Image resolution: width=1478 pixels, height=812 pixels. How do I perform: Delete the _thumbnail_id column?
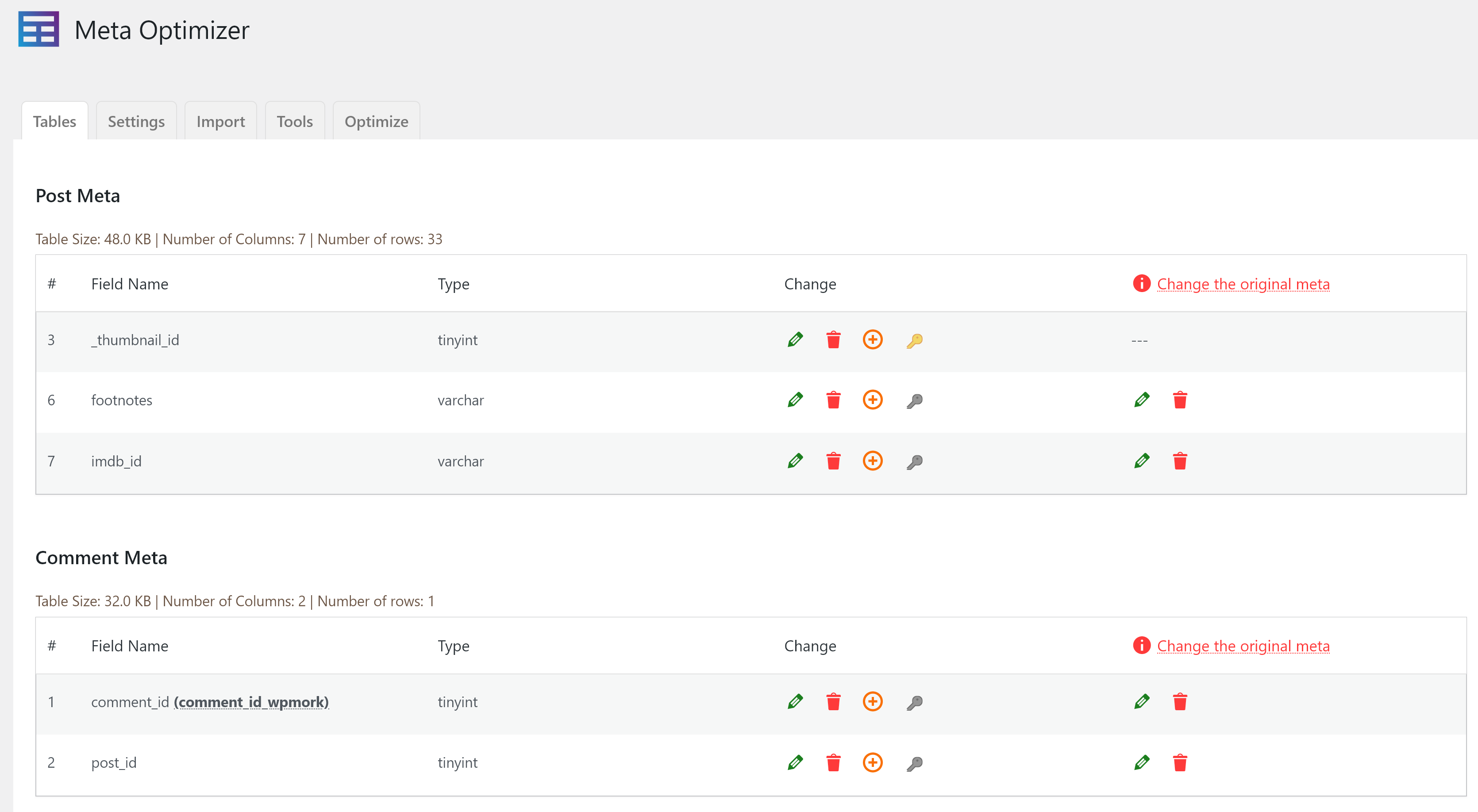coord(833,340)
